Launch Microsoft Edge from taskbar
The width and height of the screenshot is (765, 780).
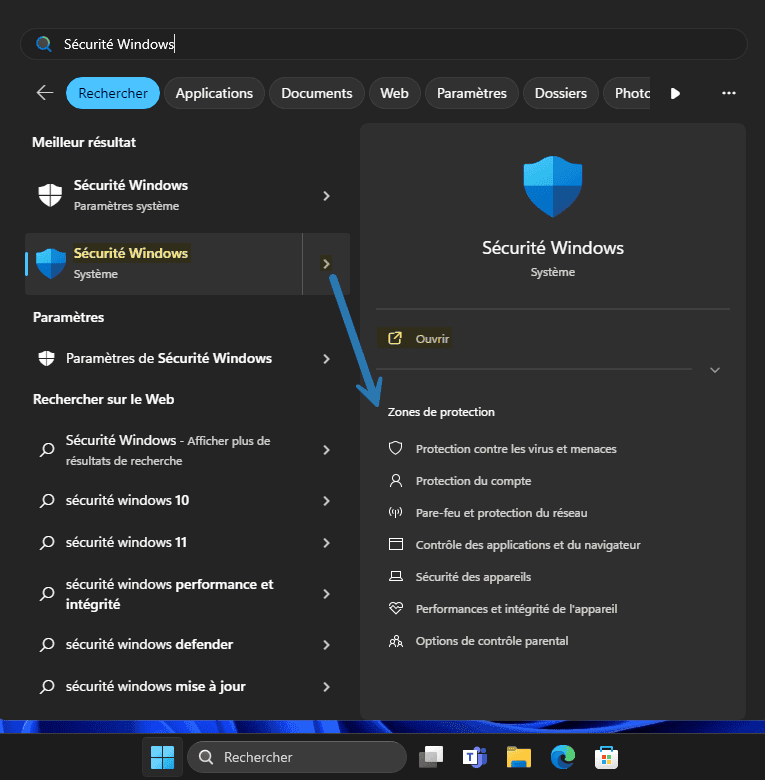(x=563, y=757)
